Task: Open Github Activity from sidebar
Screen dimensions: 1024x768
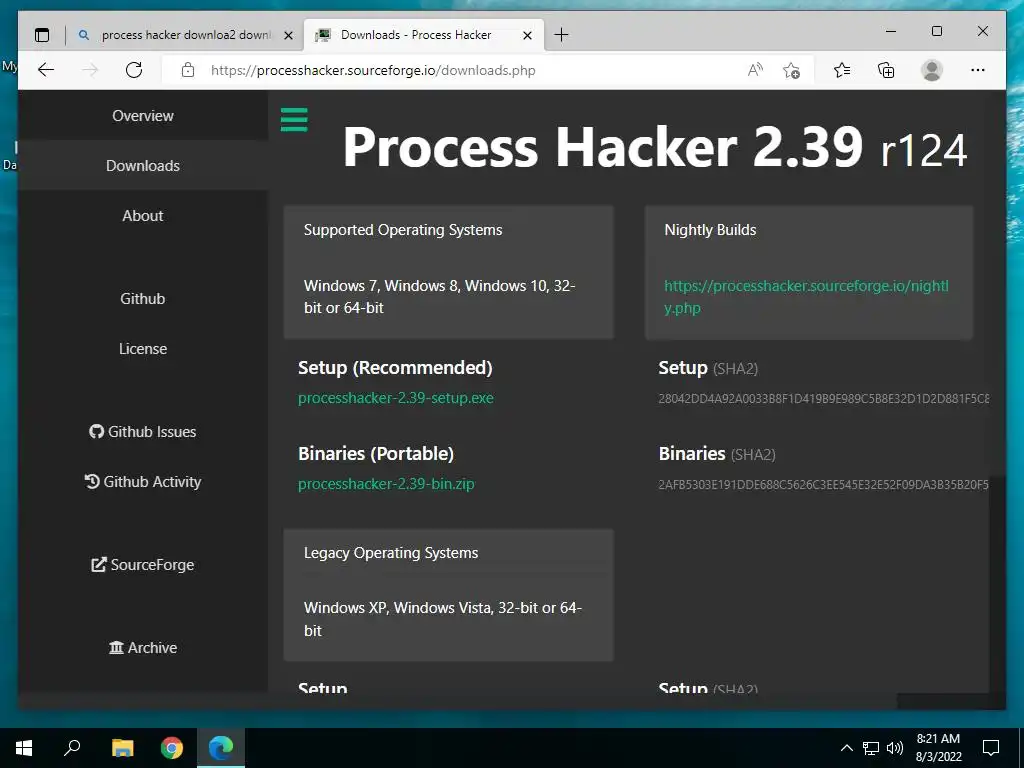Action: pos(143,481)
